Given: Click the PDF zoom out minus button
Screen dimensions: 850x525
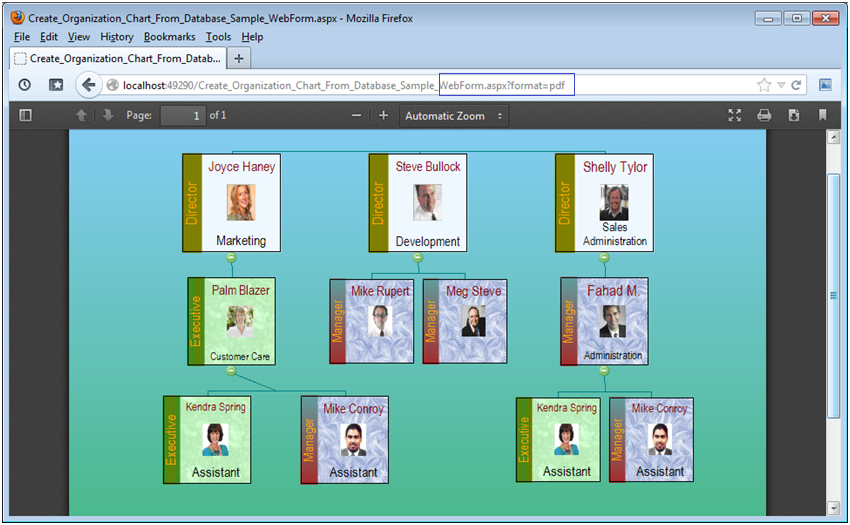Looking at the screenshot, I should pyautogui.click(x=356, y=116).
